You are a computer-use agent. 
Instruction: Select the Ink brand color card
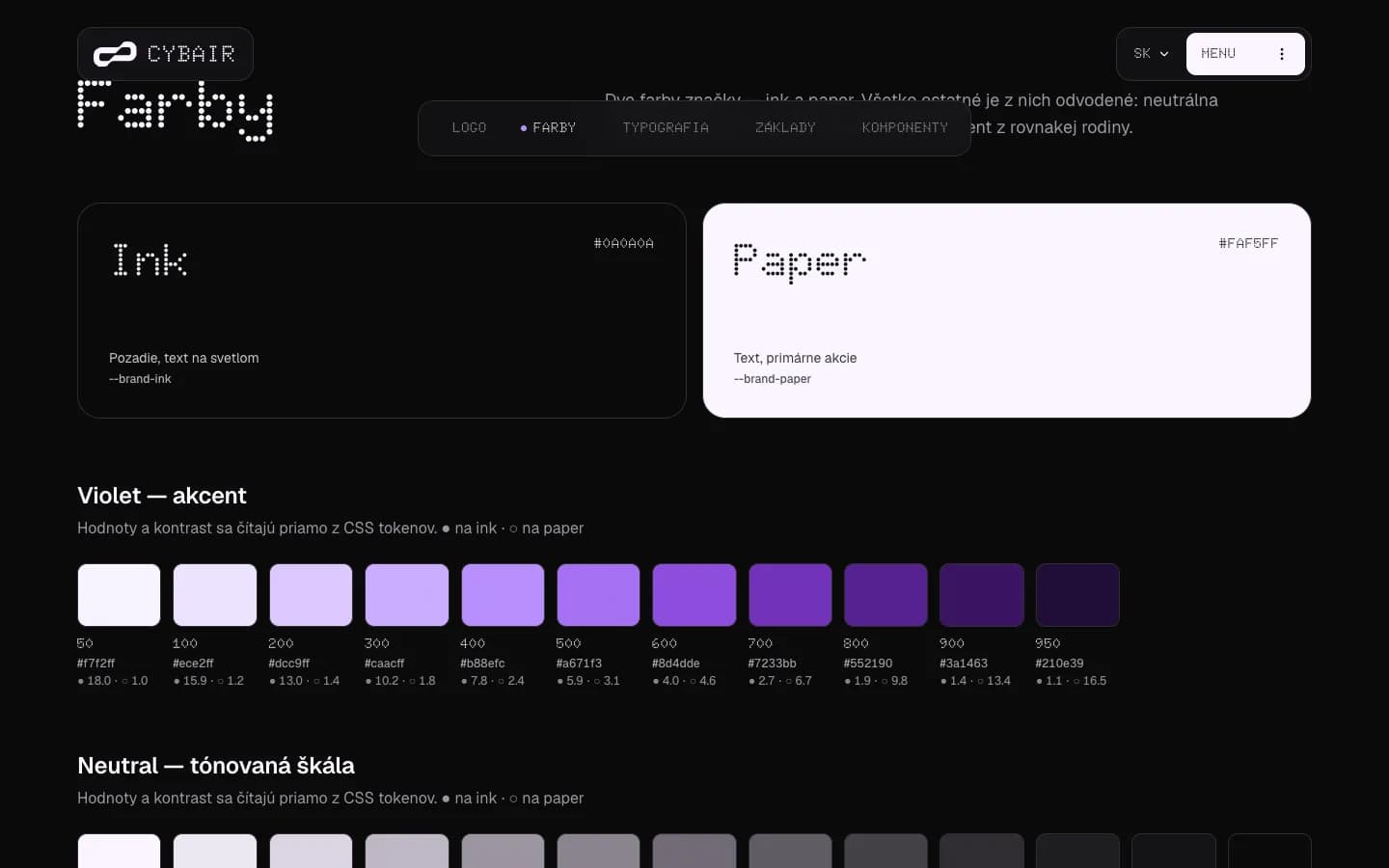pyautogui.click(x=382, y=311)
